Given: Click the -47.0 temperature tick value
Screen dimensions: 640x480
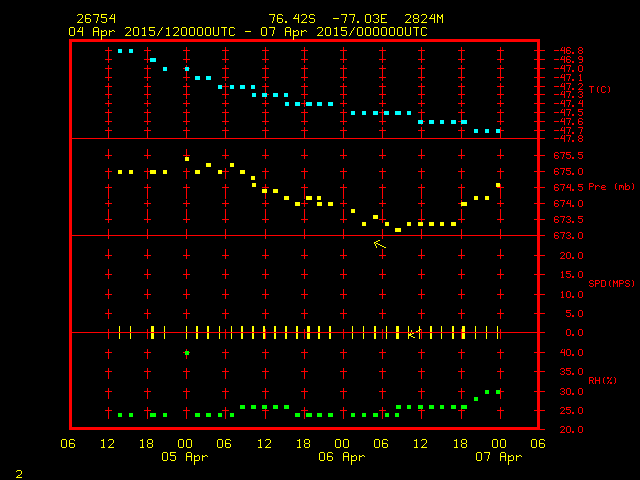Looking at the screenshot, I should 569,69.
